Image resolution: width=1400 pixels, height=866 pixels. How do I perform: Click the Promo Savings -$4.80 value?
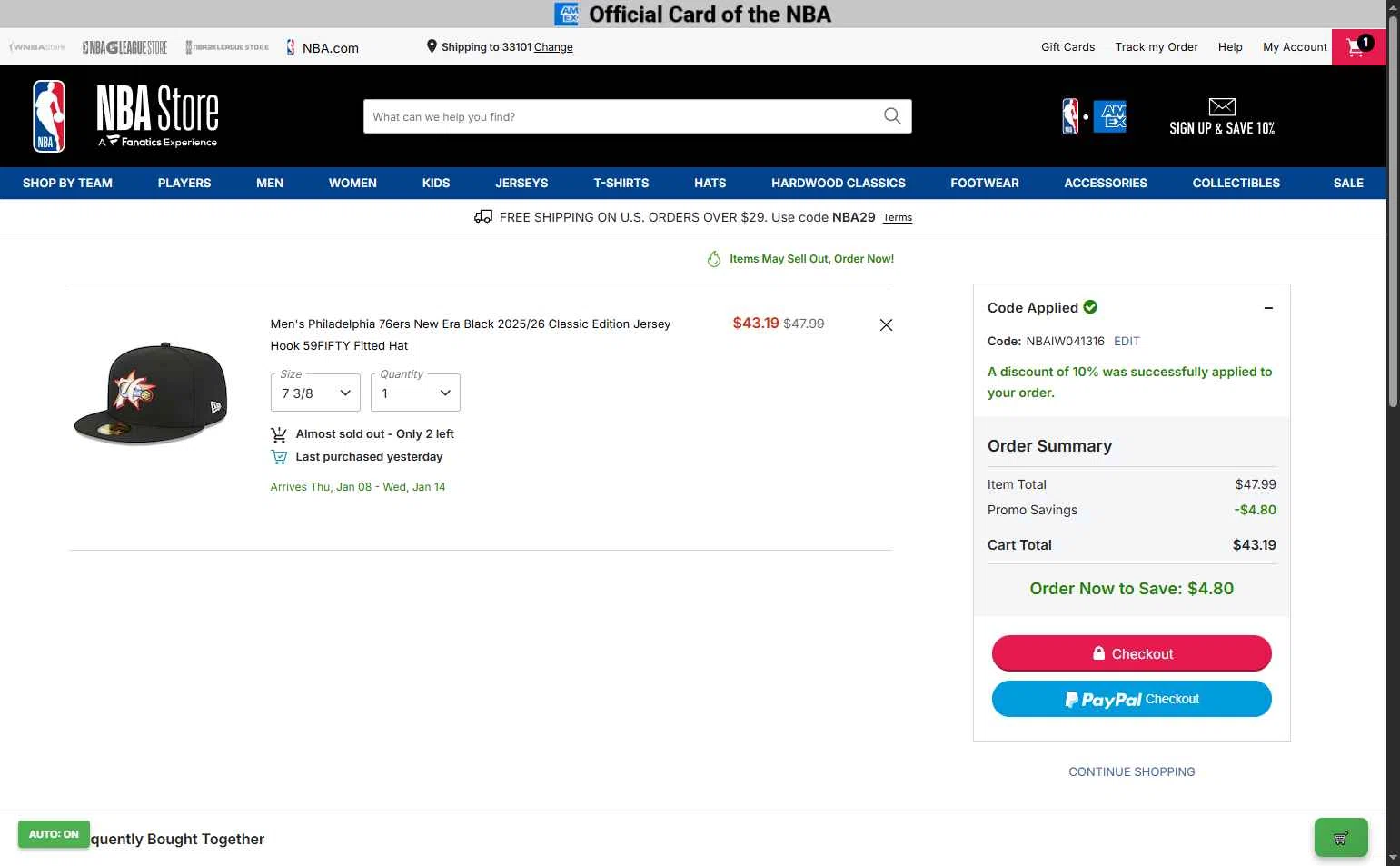1255,510
